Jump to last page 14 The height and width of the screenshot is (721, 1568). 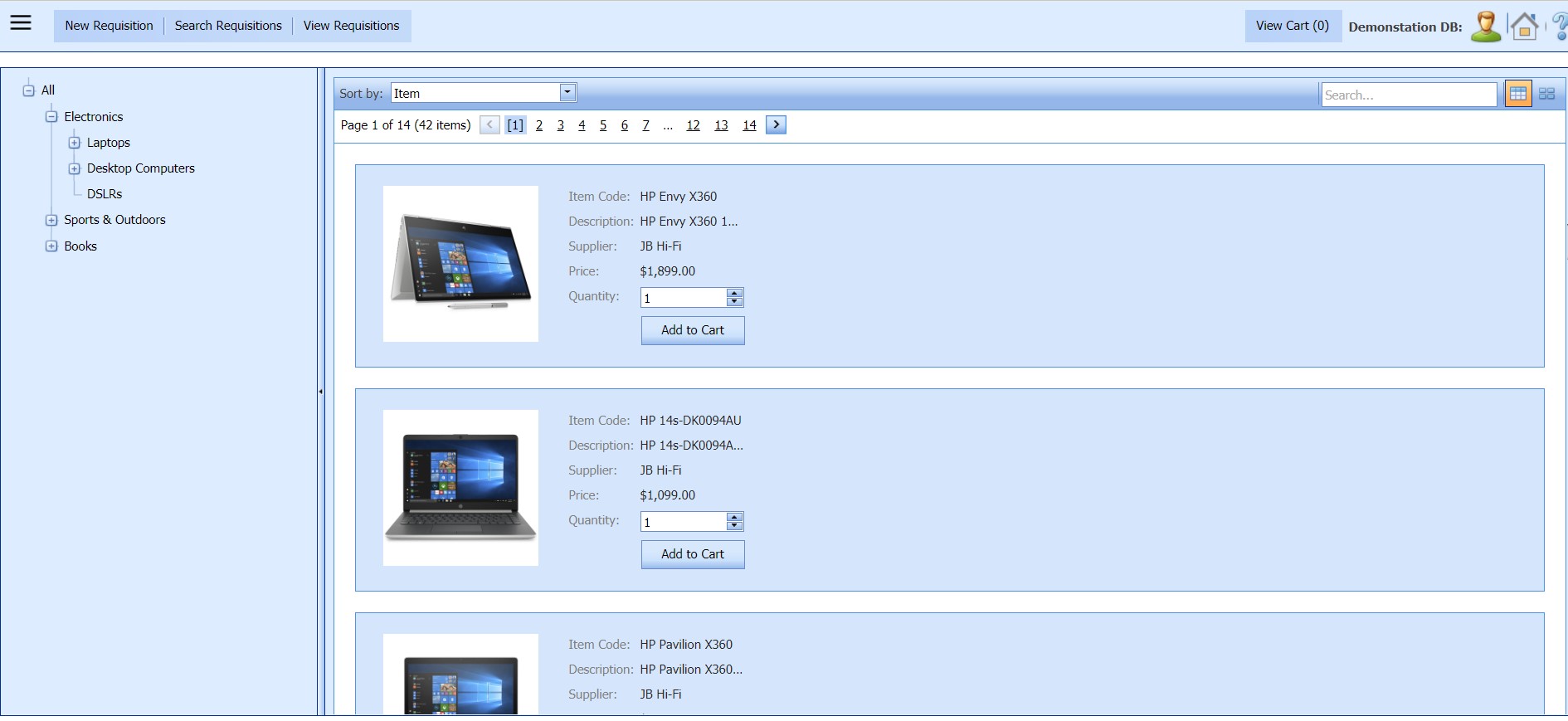coord(750,125)
